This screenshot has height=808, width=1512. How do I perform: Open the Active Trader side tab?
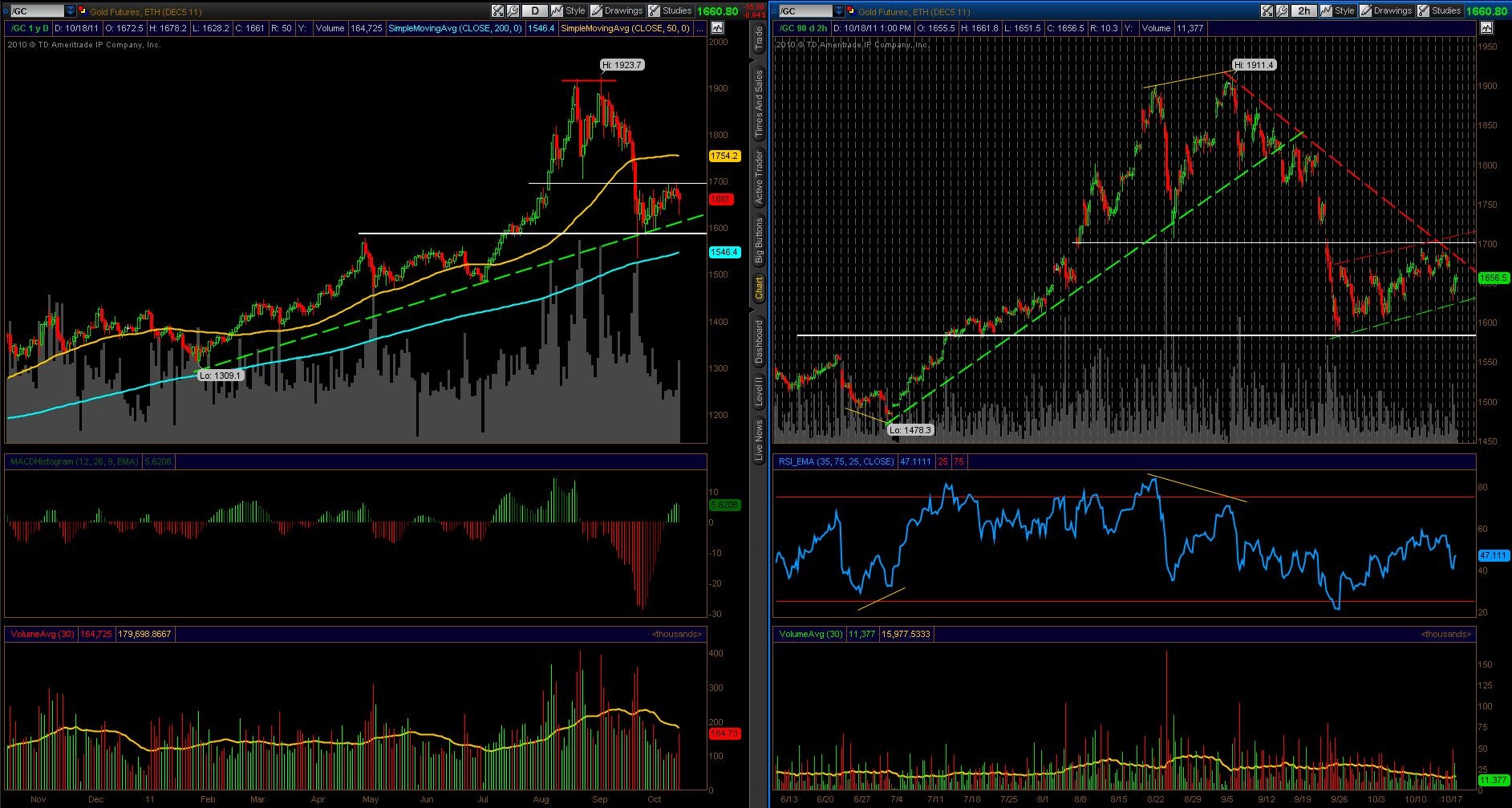click(758, 177)
